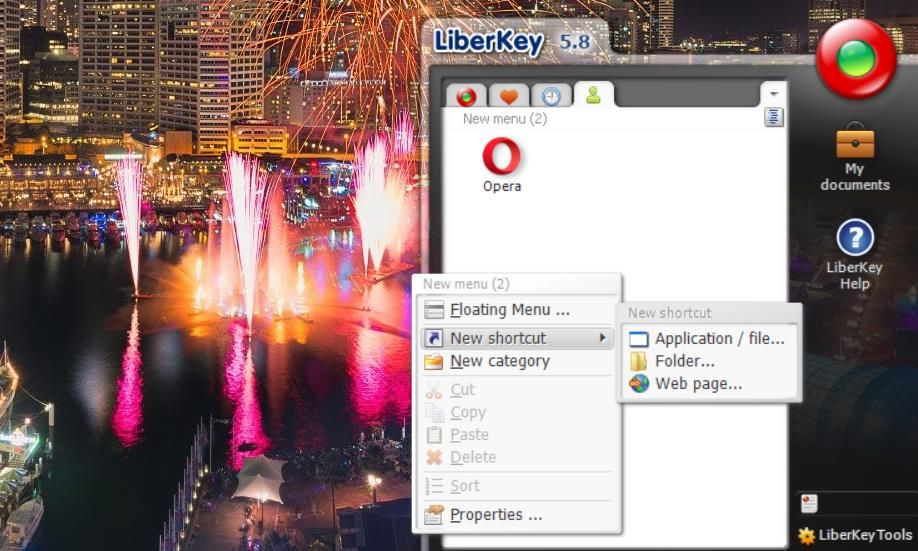Click the New menu (2) title of the context menu
The height and width of the screenshot is (551, 918).
pos(466,284)
